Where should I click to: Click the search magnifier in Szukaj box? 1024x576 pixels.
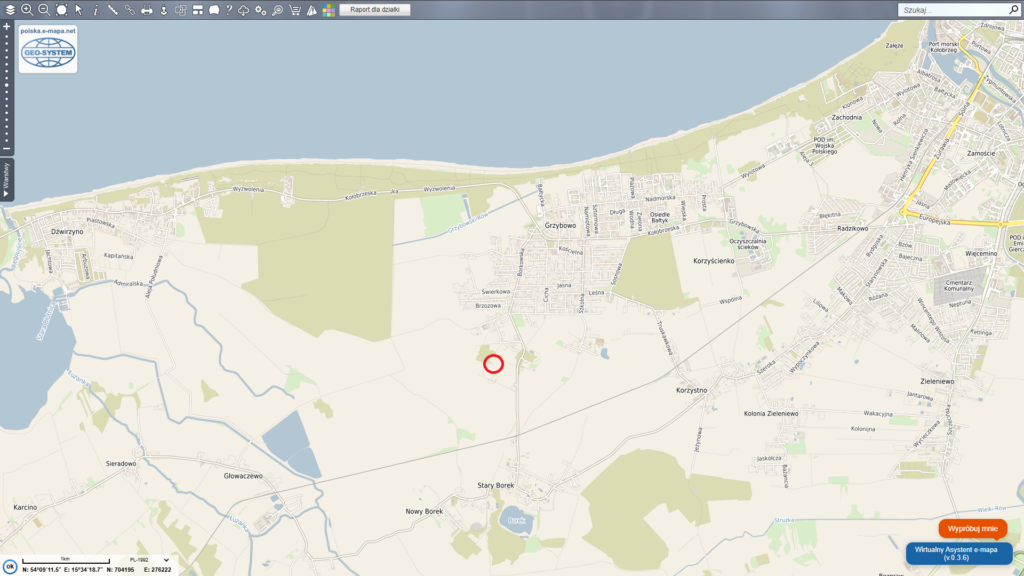(x=1014, y=10)
